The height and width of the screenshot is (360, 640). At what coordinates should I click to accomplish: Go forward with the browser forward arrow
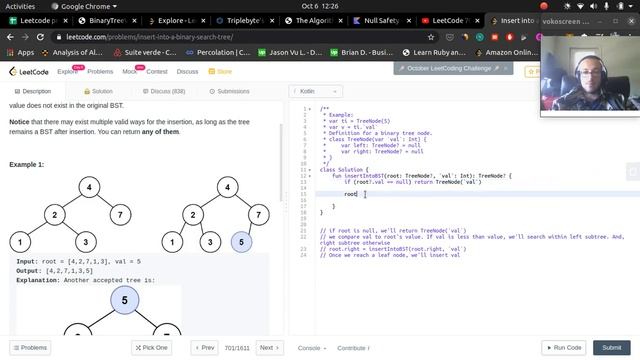pyautogui.click(x=25, y=37)
